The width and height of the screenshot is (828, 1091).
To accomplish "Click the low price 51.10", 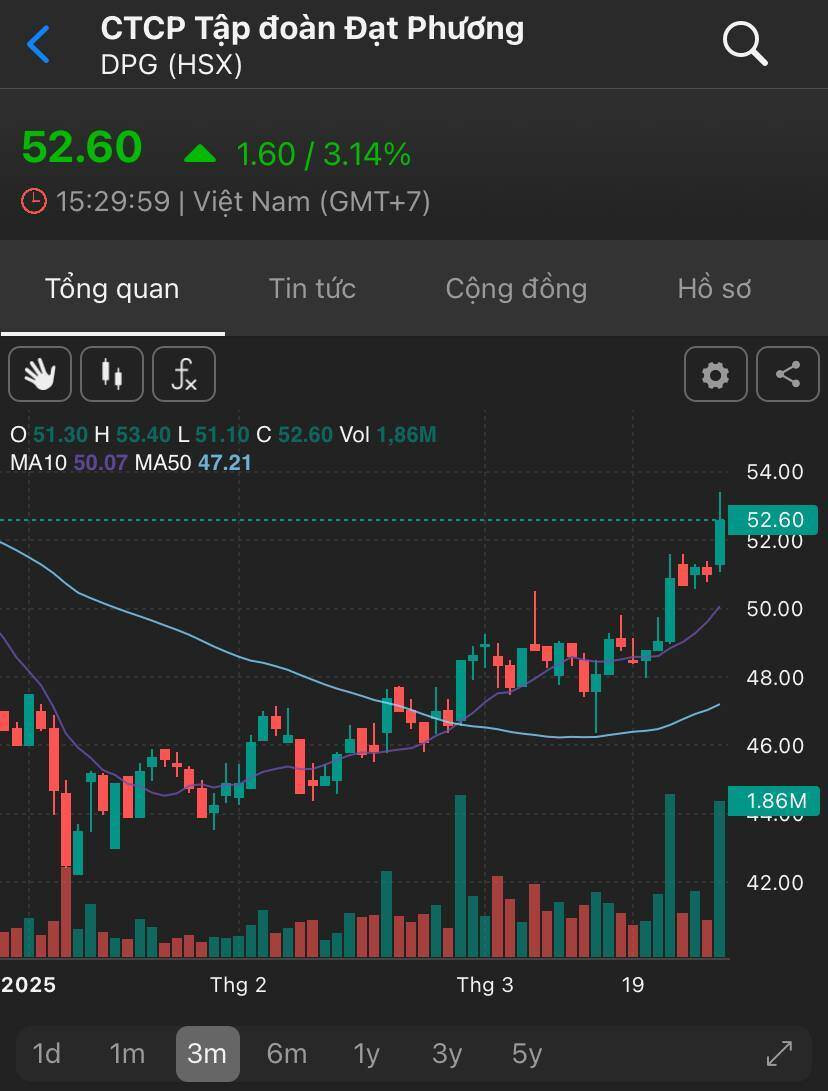I will [222, 435].
